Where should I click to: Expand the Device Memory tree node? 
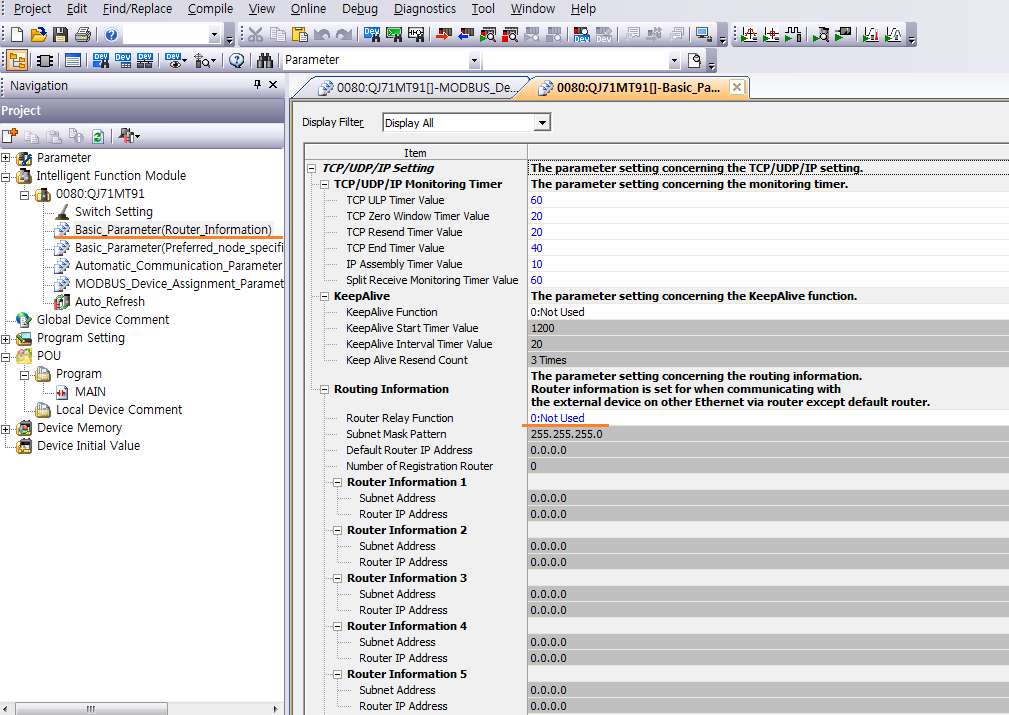(7, 428)
